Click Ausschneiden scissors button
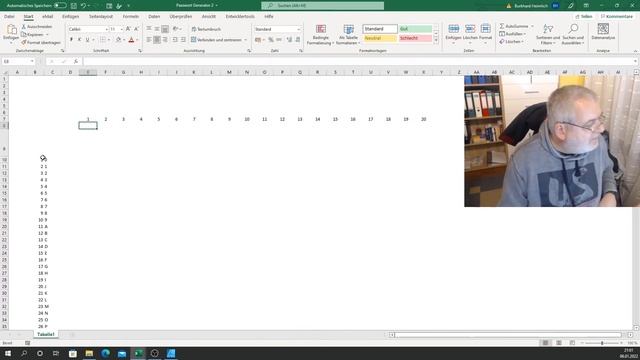Screen dimensions: 640x360 point(37,27)
